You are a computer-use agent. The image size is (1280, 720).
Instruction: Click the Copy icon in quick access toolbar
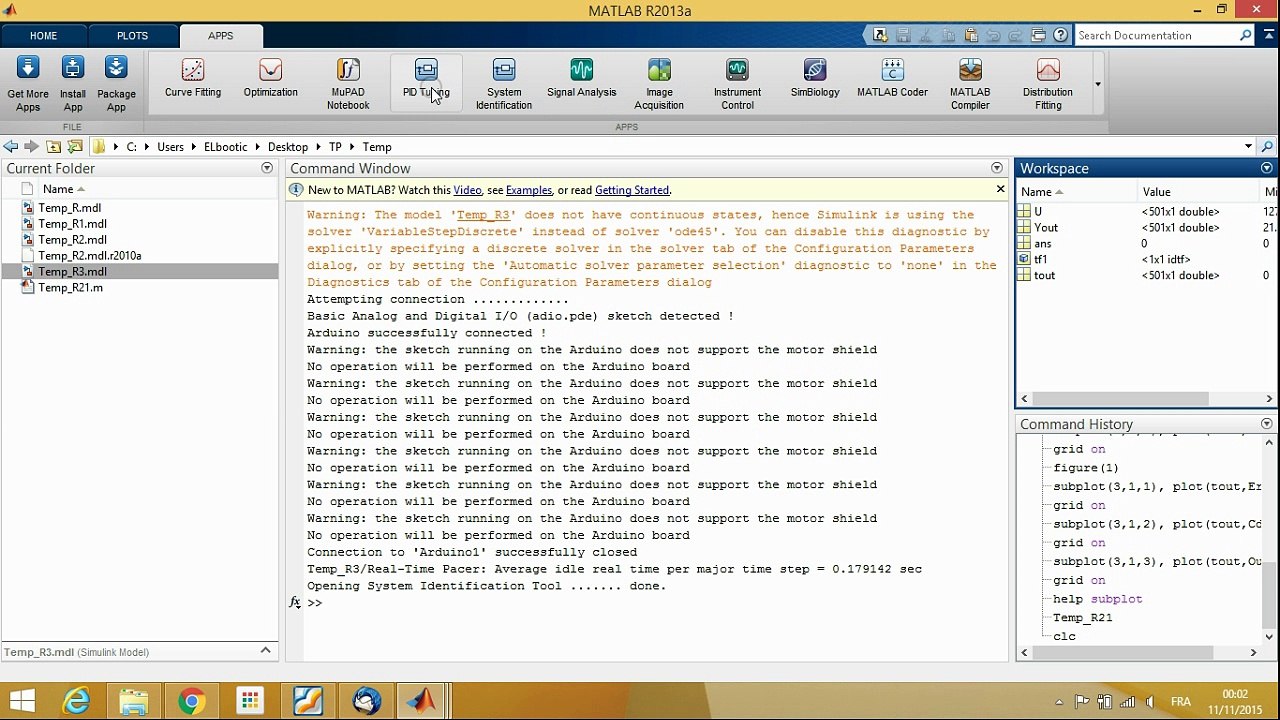click(x=948, y=35)
